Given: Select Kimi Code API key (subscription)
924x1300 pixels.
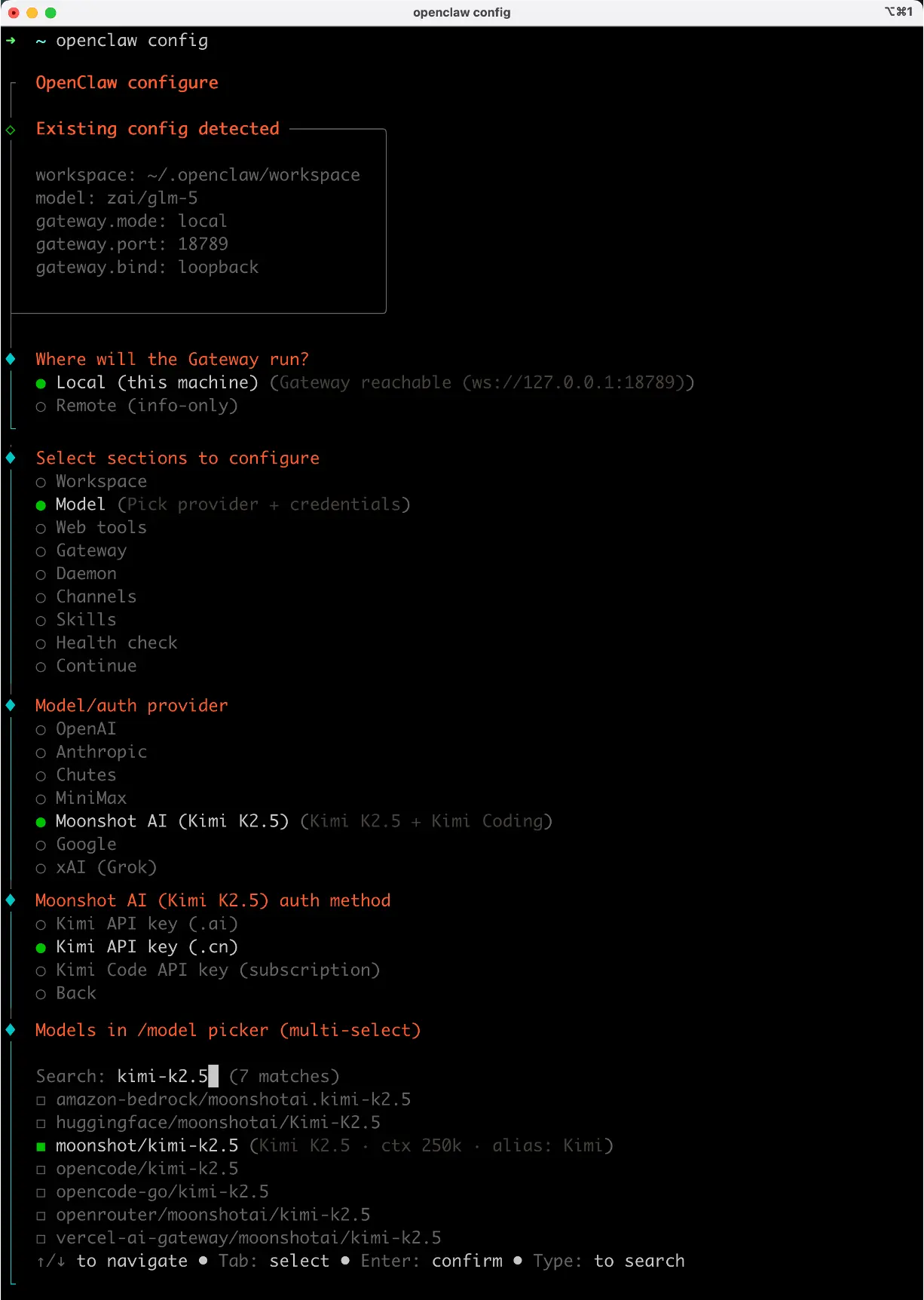Looking at the screenshot, I should tap(207, 970).
